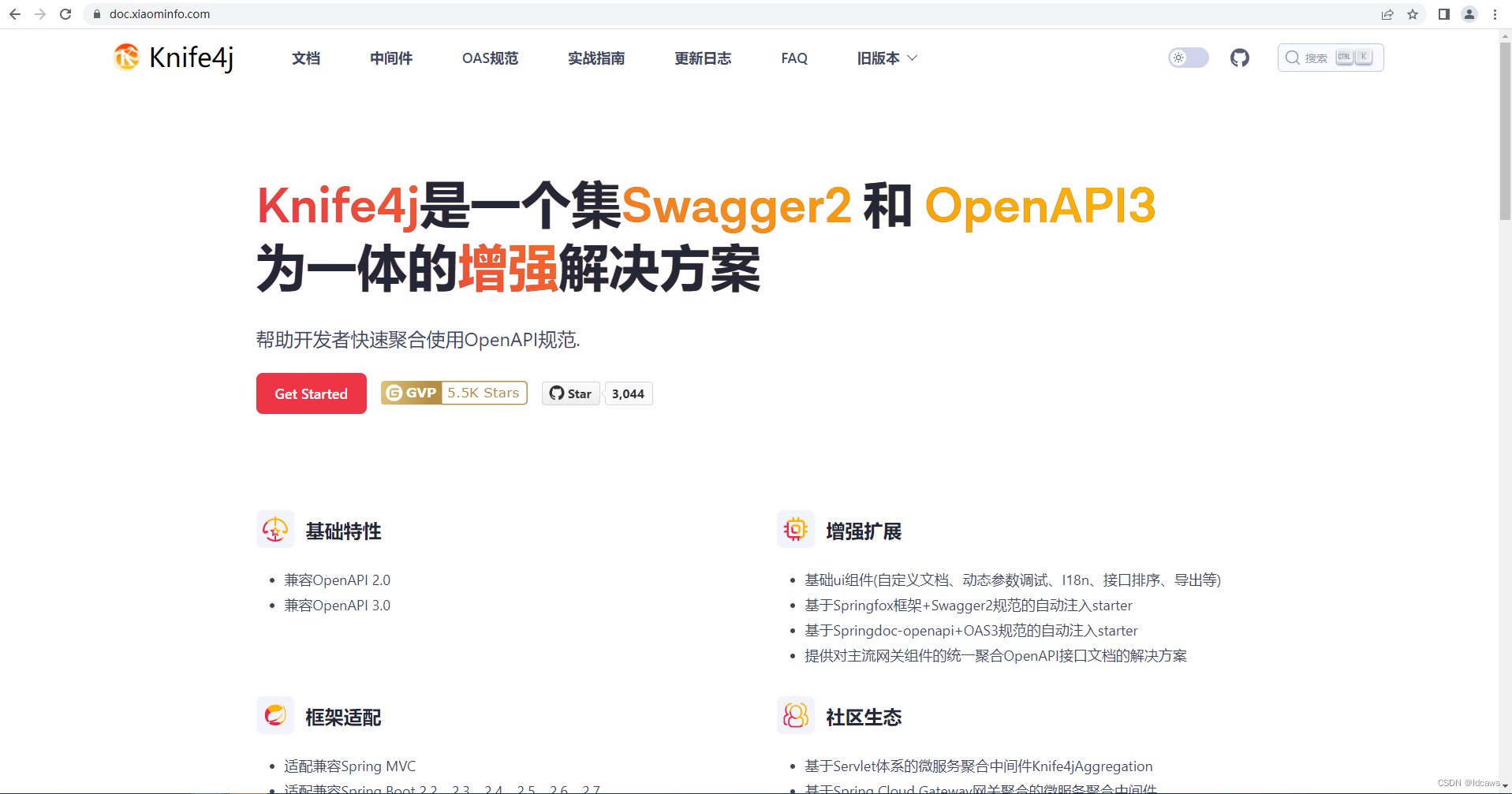The height and width of the screenshot is (794, 1512).
Task: Click the Springdoc-openapi+OAS3 bullet text
Action: 971,631
